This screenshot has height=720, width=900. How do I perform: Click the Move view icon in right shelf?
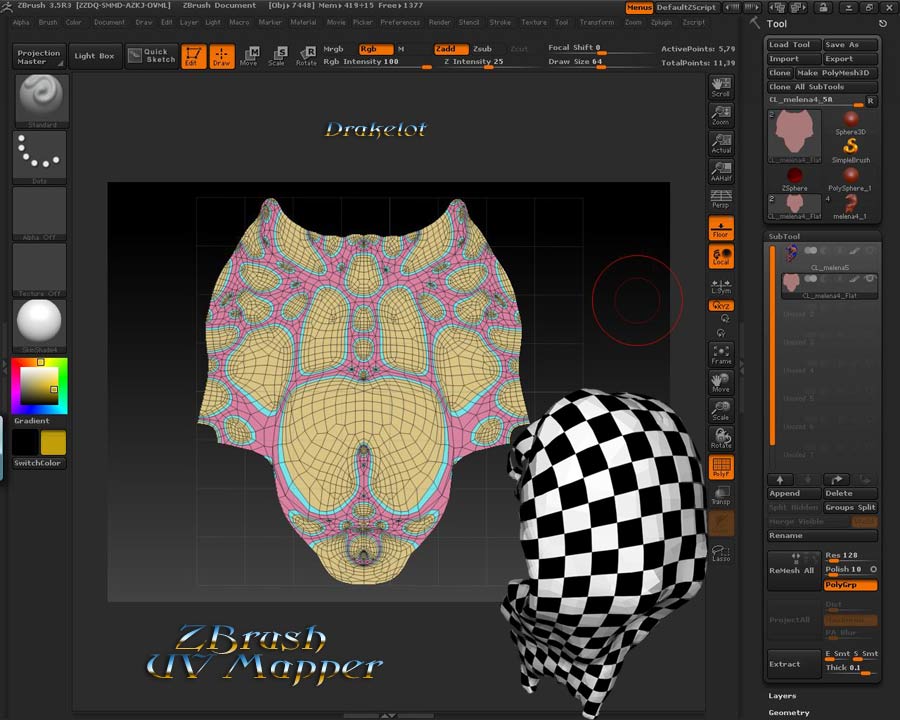point(721,382)
